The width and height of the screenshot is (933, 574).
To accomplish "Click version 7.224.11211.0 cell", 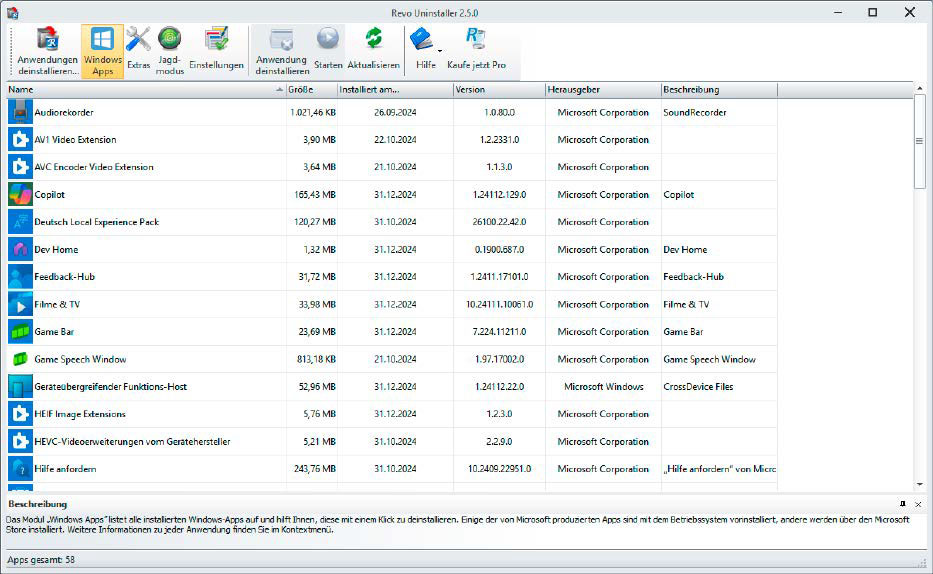I will point(499,331).
